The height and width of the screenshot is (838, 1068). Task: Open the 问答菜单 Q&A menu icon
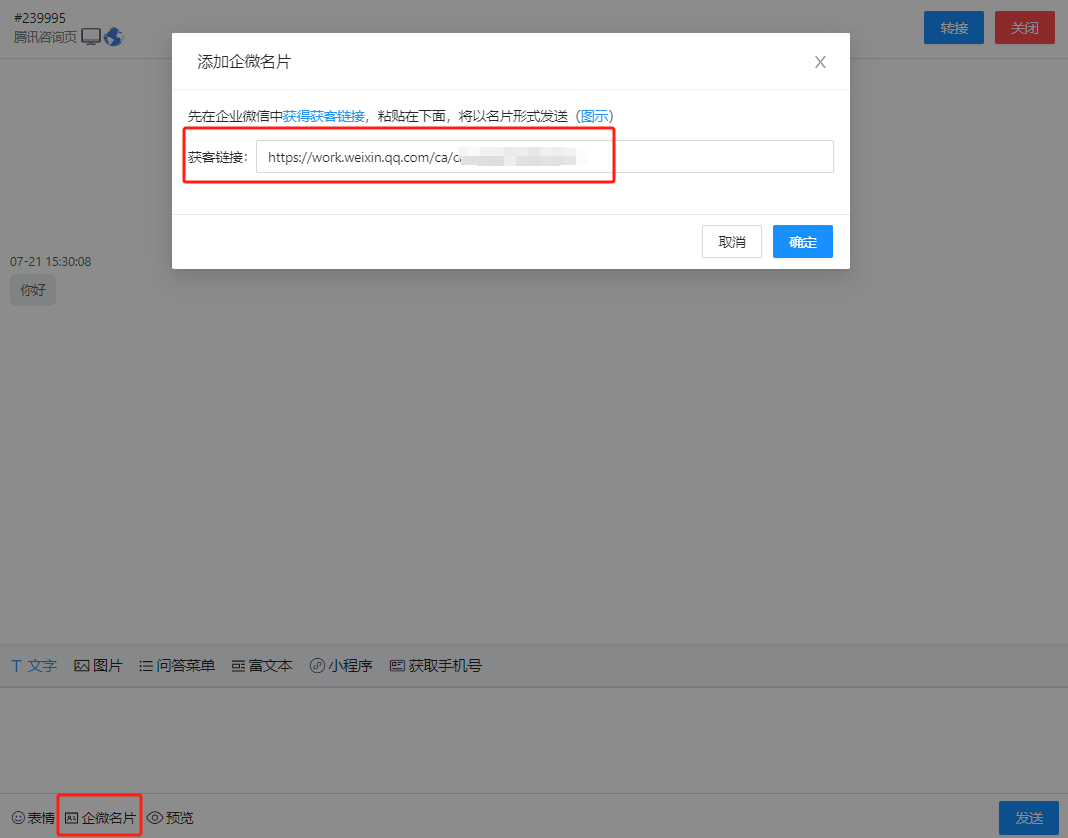tap(176, 664)
